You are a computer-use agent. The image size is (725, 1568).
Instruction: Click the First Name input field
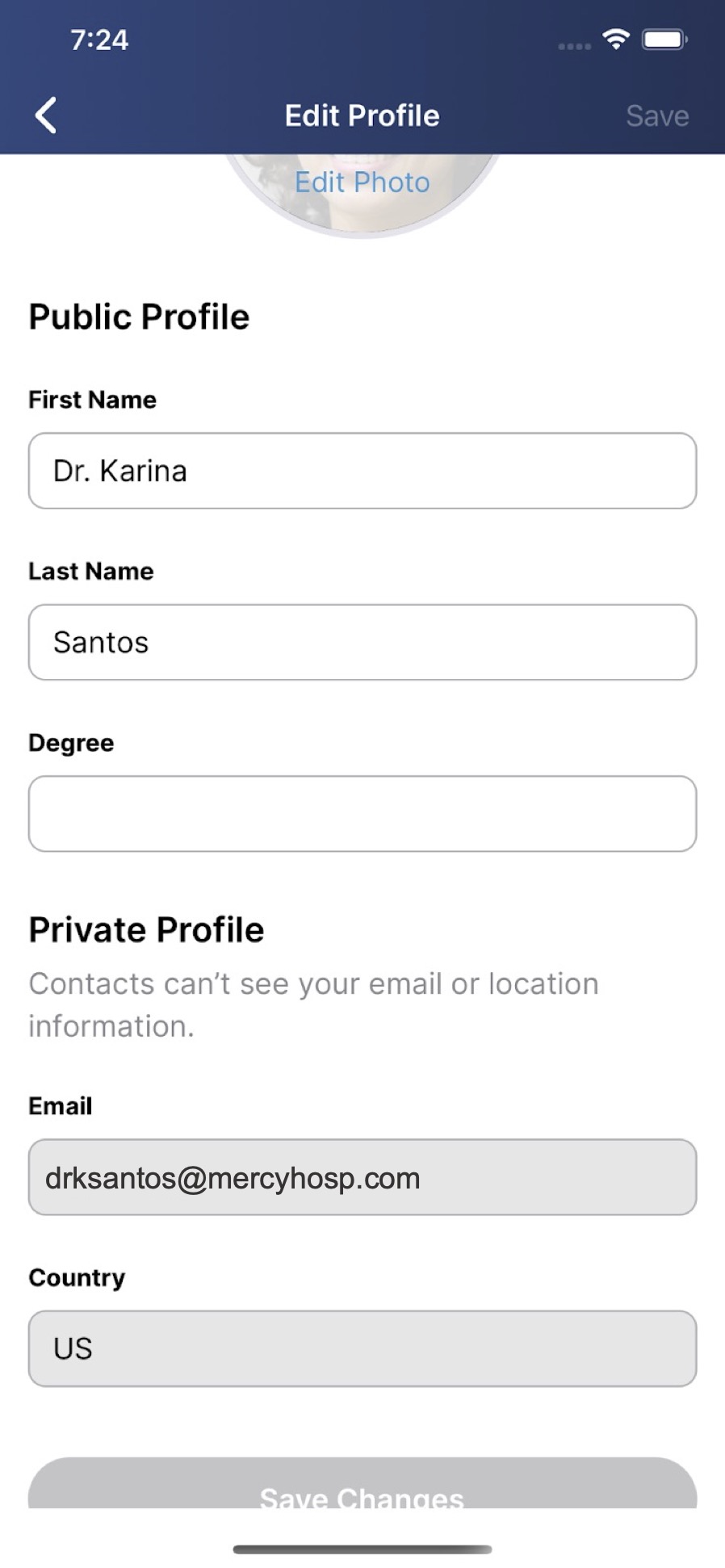[362, 471]
